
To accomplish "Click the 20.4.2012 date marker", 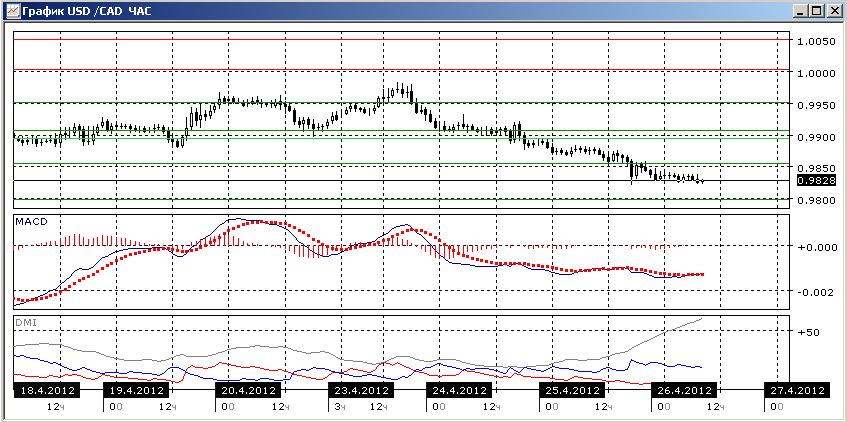I will click(x=247, y=390).
